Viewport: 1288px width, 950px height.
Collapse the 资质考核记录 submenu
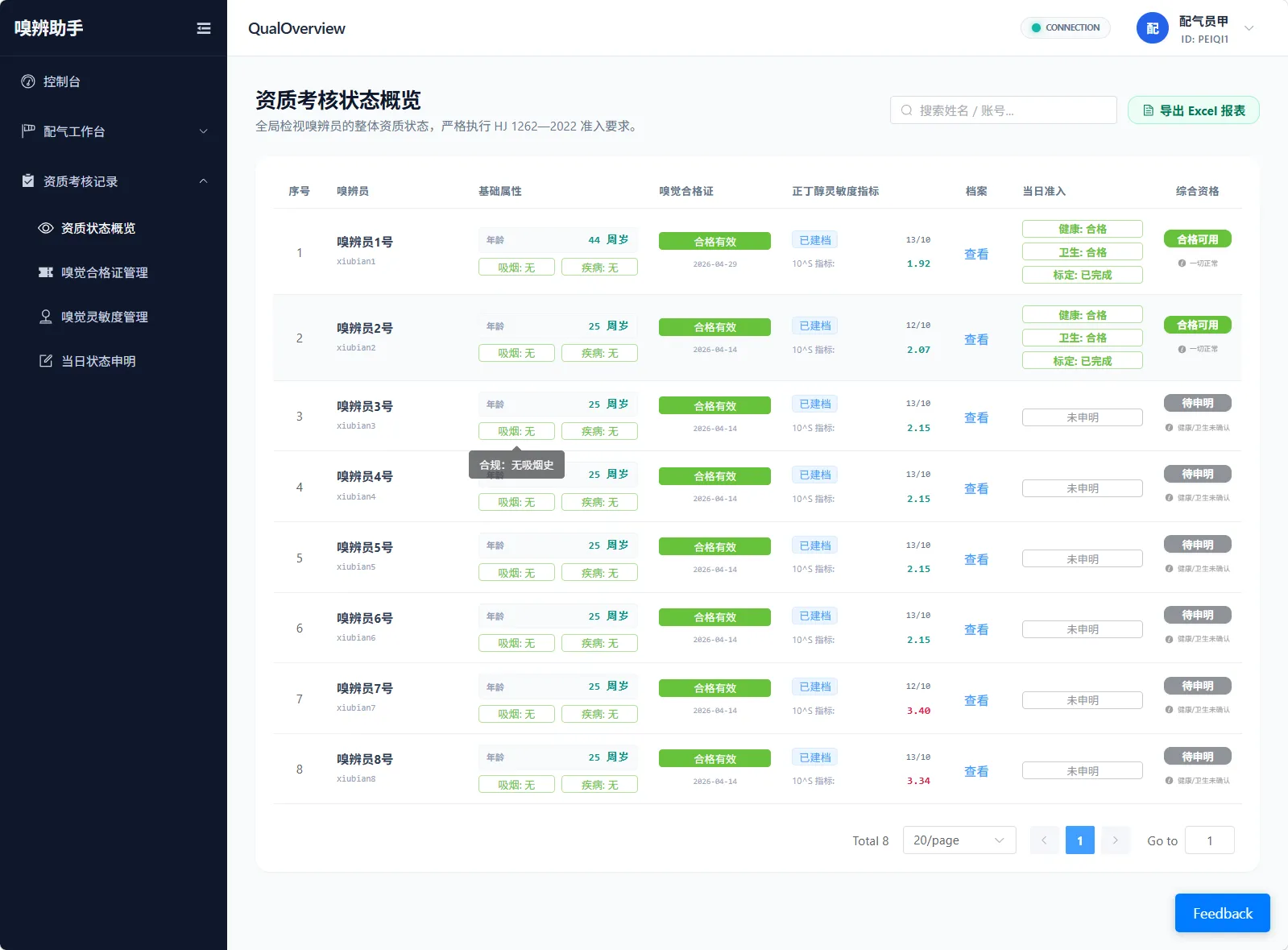click(203, 181)
